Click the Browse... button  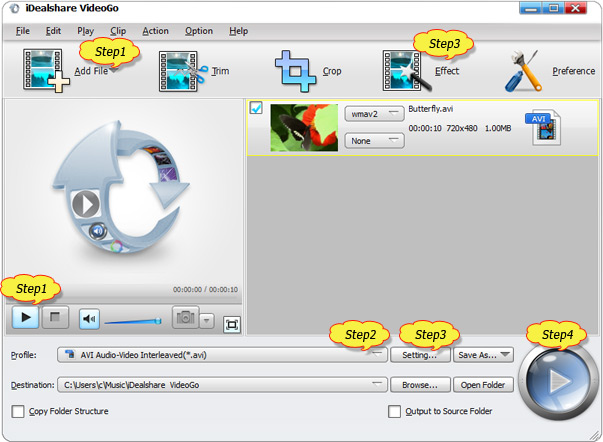(420, 385)
